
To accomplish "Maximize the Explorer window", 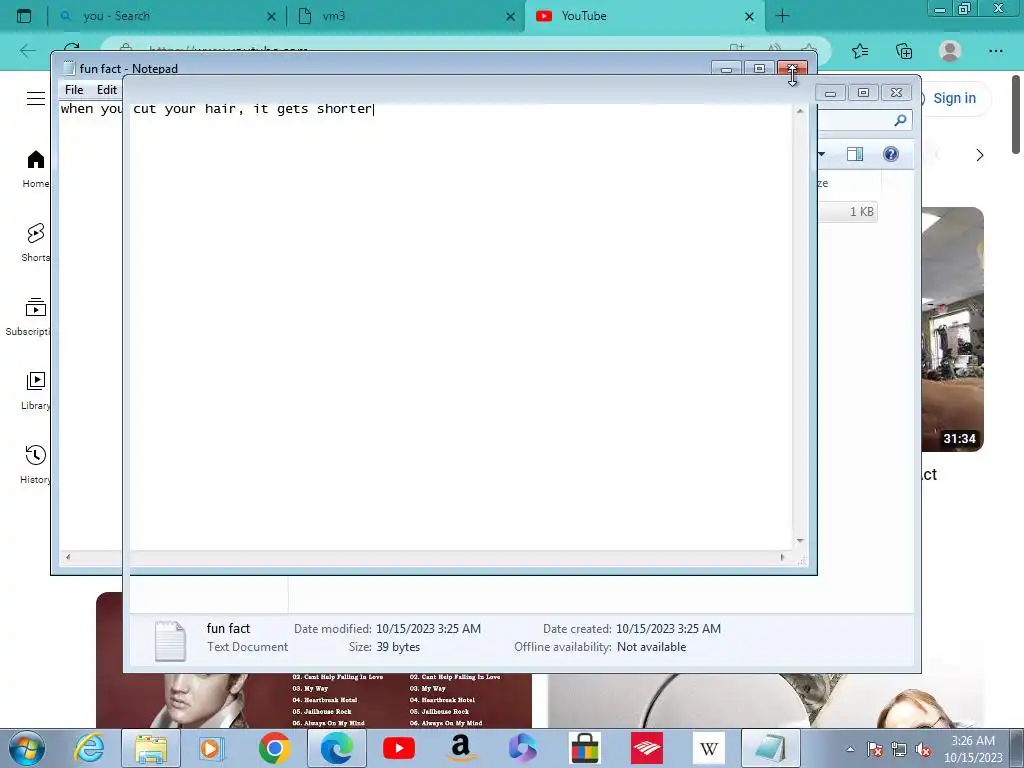I will click(x=863, y=93).
